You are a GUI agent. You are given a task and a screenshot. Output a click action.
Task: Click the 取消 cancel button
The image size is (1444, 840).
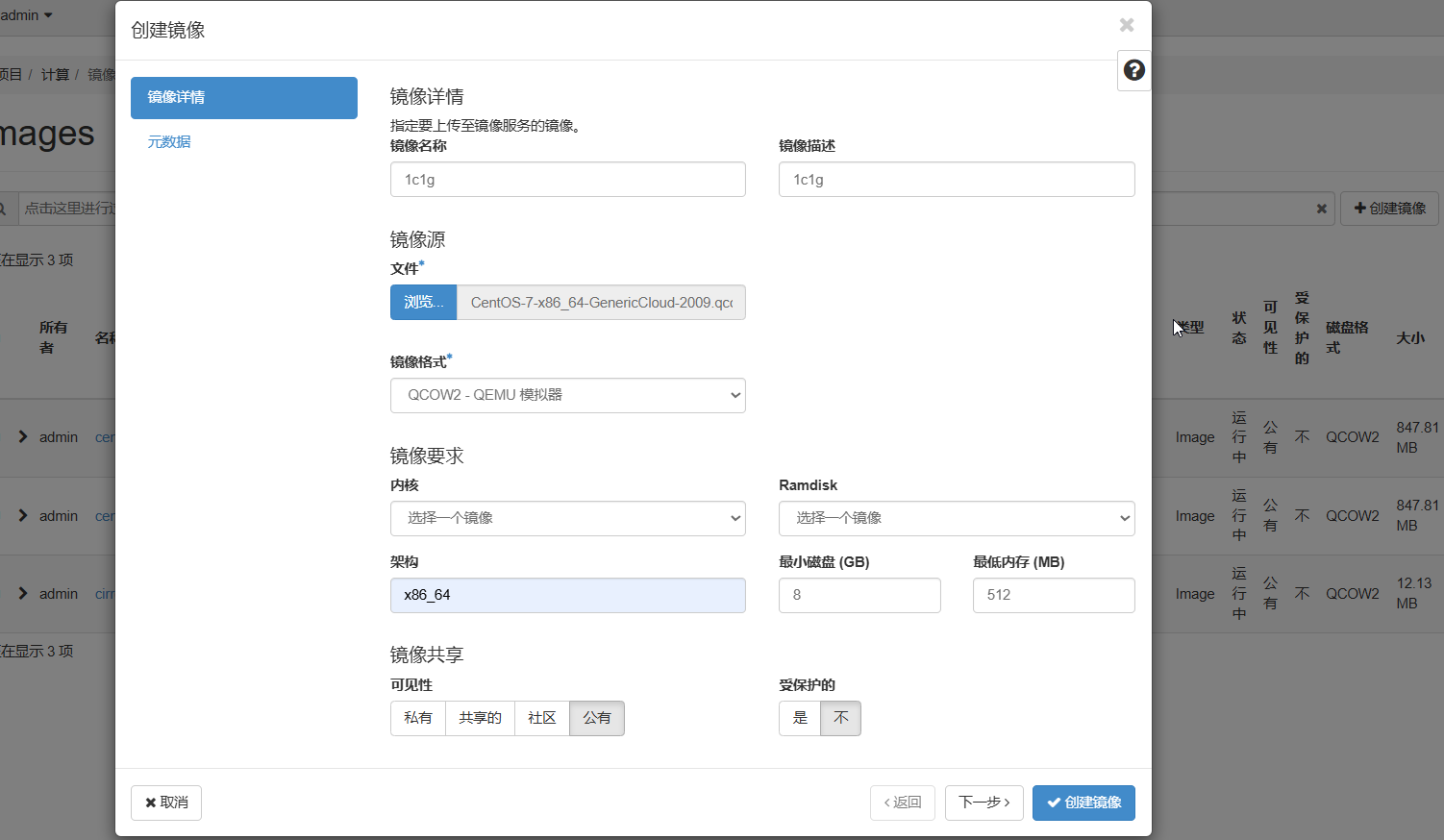[166, 803]
